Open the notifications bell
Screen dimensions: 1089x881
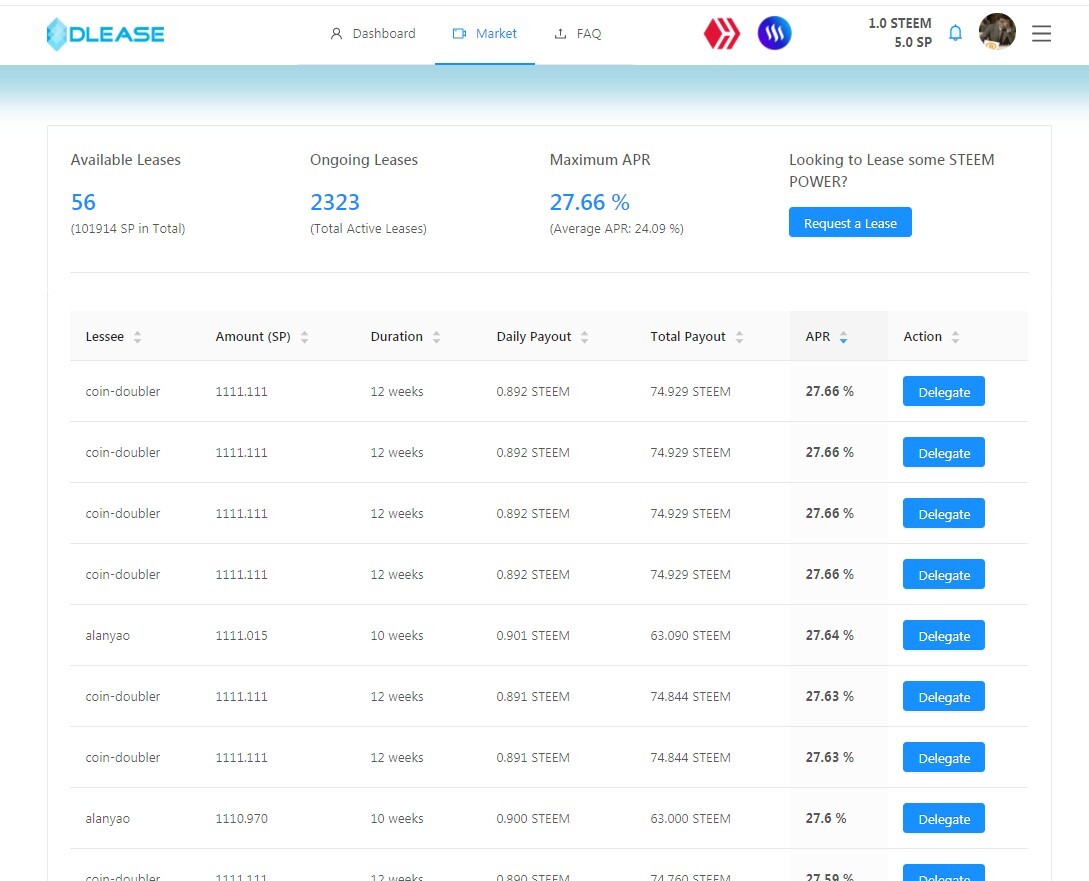[956, 33]
